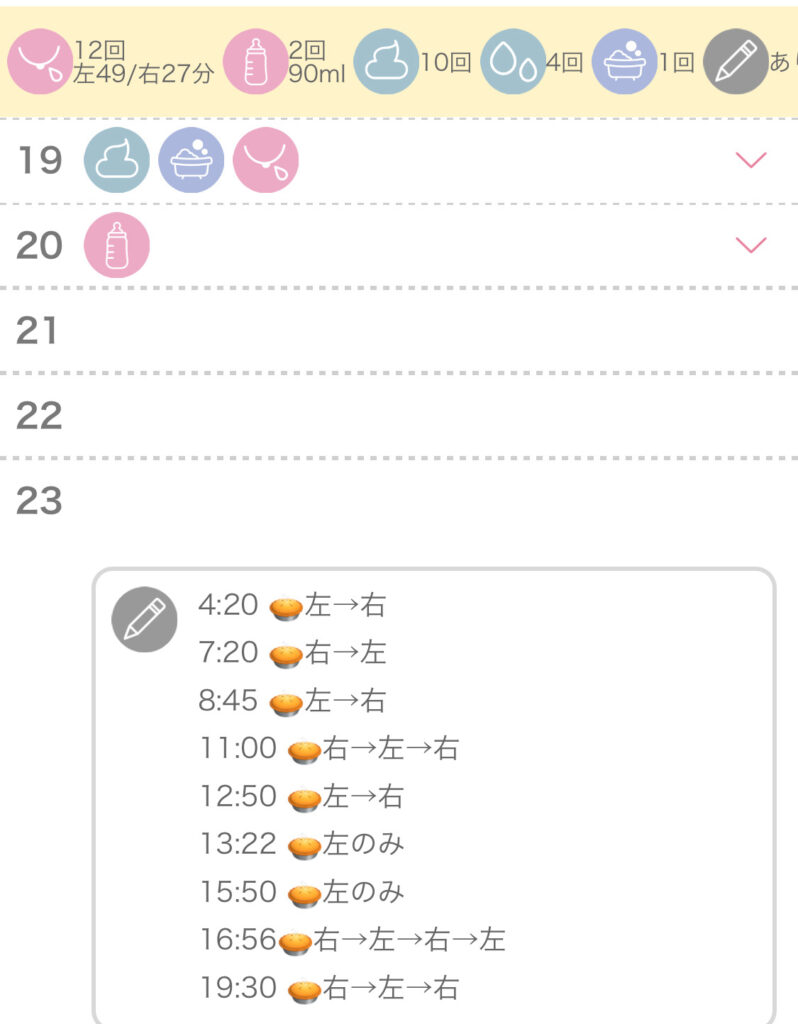Image resolution: width=798 pixels, height=1024 pixels.
Task: Tap the 4:20 左→右 memo line
Action: (293, 605)
